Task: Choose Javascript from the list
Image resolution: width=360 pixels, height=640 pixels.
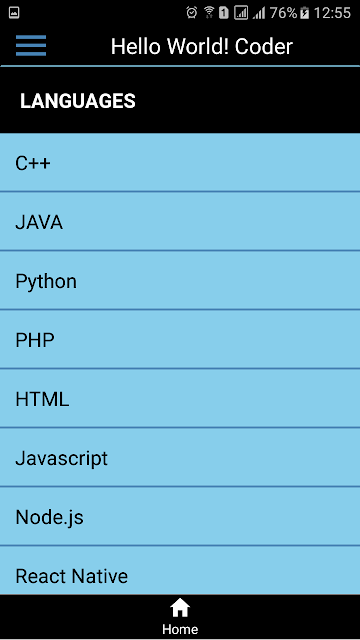Action: click(180, 457)
